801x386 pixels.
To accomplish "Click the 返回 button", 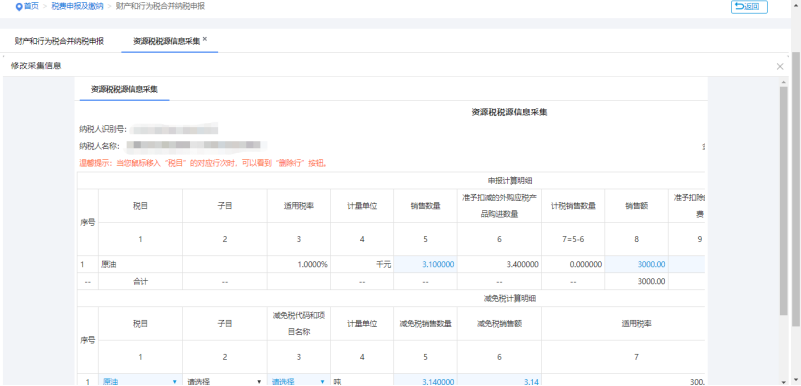I will [749, 7].
